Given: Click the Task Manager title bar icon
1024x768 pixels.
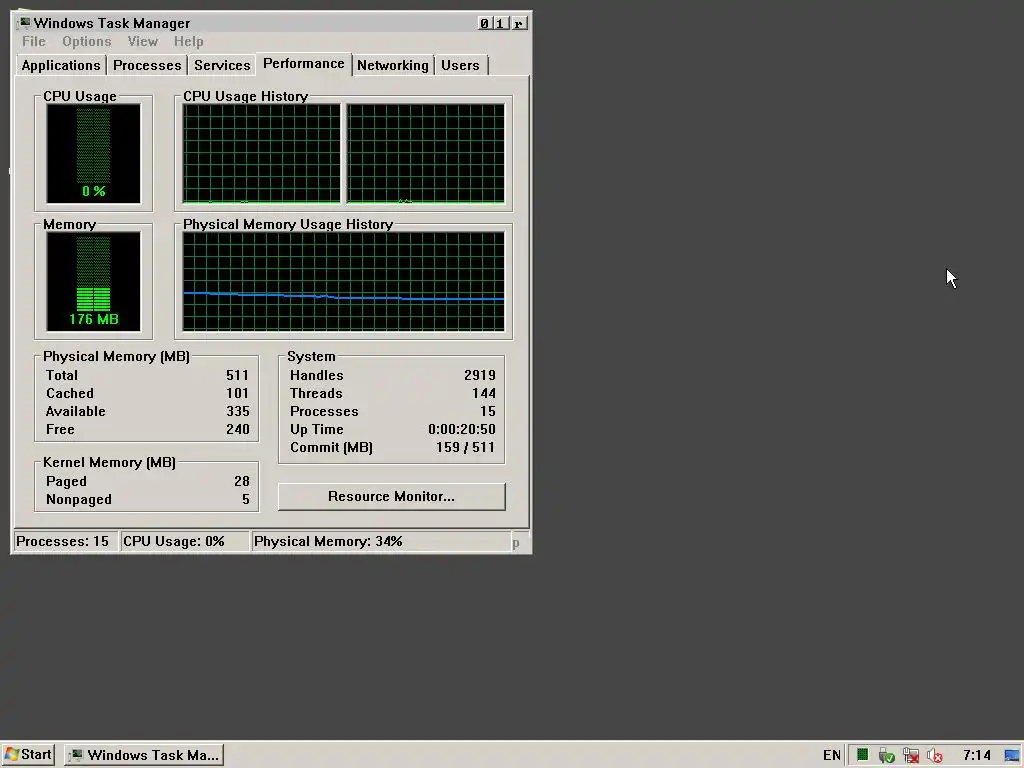Looking at the screenshot, I should click(24, 23).
